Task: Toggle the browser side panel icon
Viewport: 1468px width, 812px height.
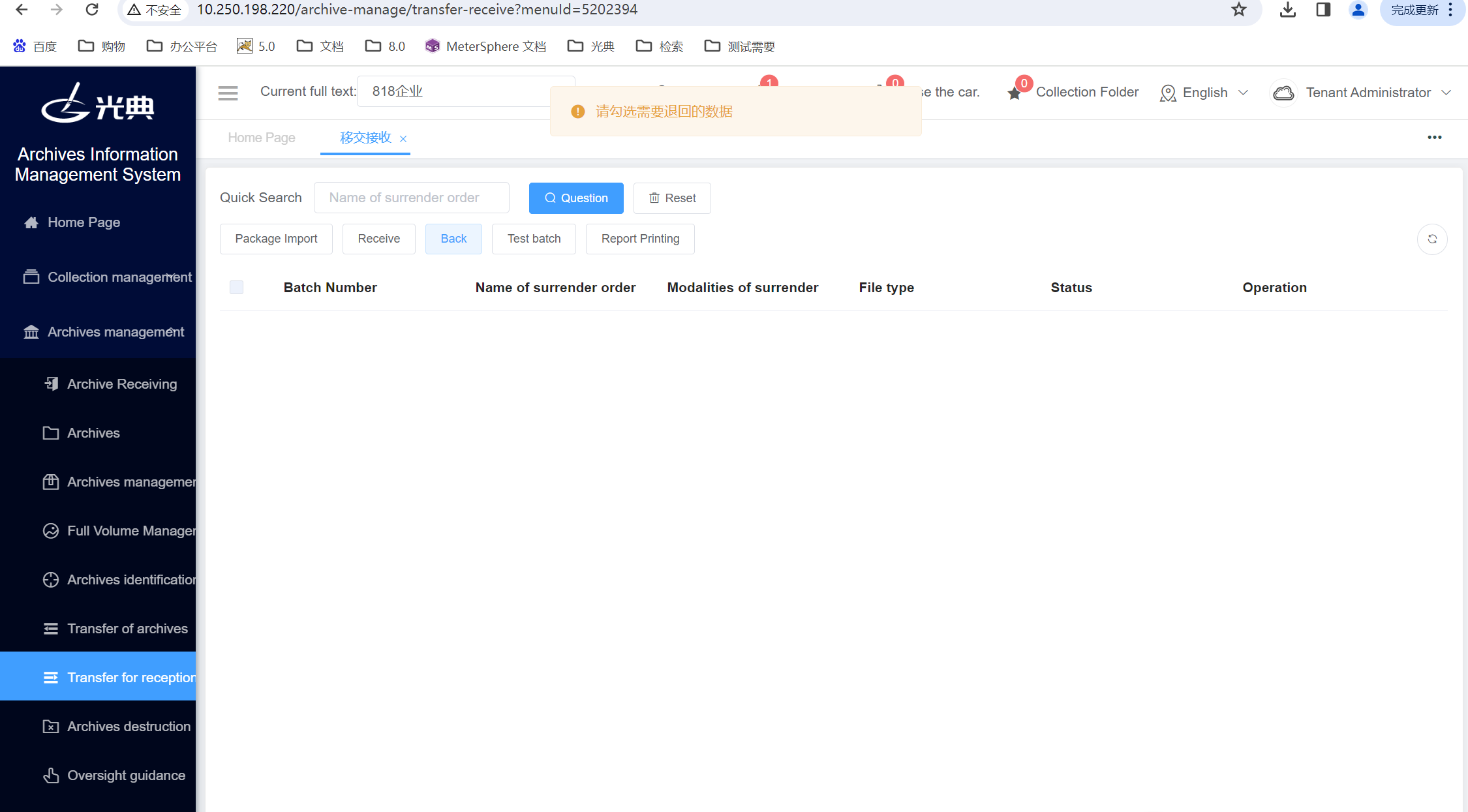Action: point(1323,10)
